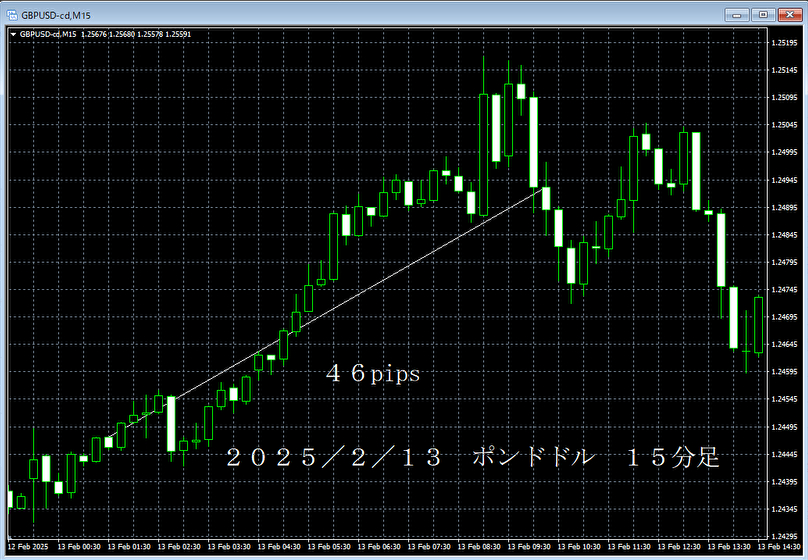The height and width of the screenshot is (560, 808).
Task: Click the 1.25095 price label on the price scale
Action: (x=784, y=97)
